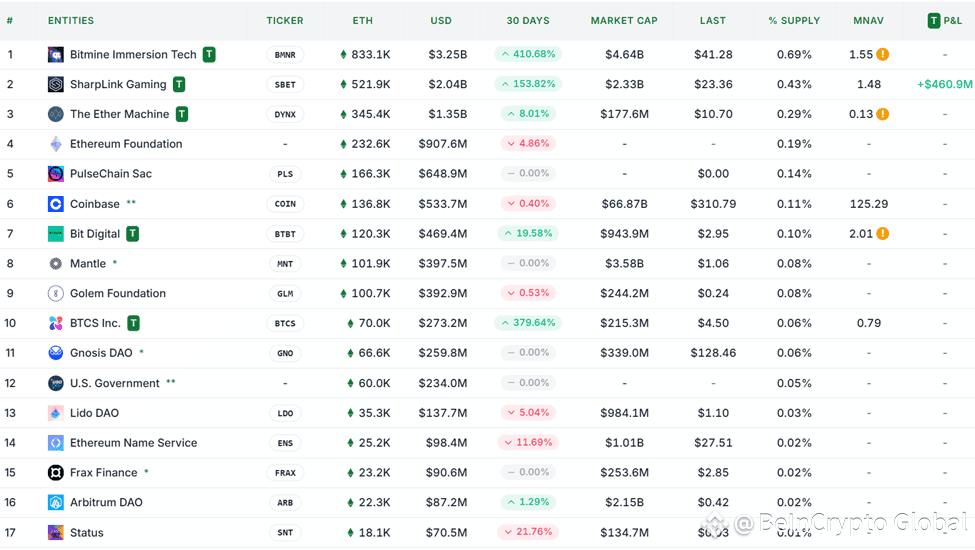
Task: Sort by the LAST column header
Action: click(713, 21)
